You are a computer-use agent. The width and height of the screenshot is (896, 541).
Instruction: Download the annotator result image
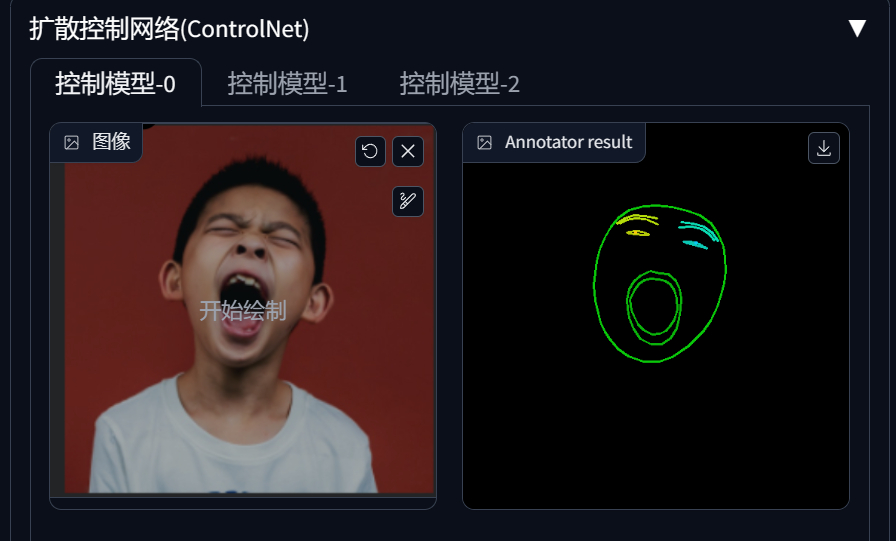pos(823,148)
